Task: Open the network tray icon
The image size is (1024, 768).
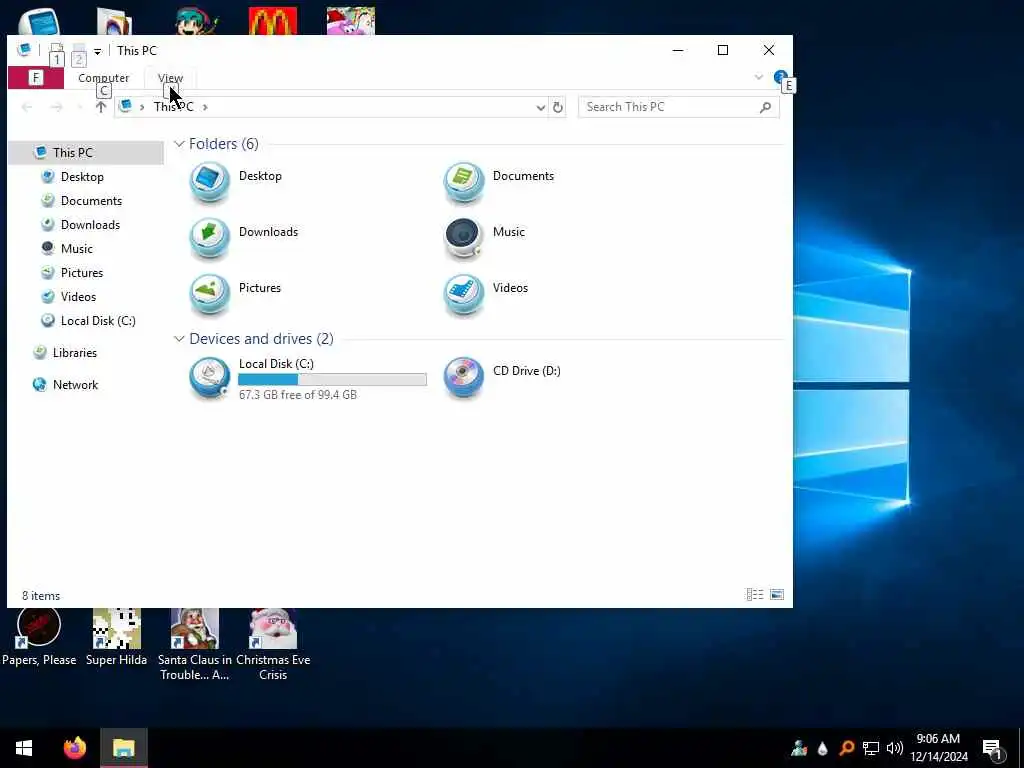Action: pos(871,748)
